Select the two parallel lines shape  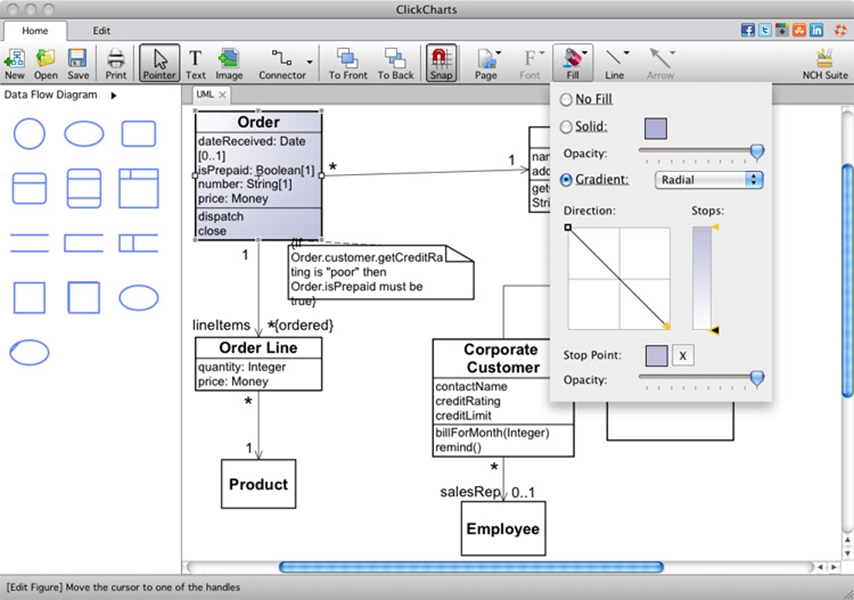(x=29, y=243)
